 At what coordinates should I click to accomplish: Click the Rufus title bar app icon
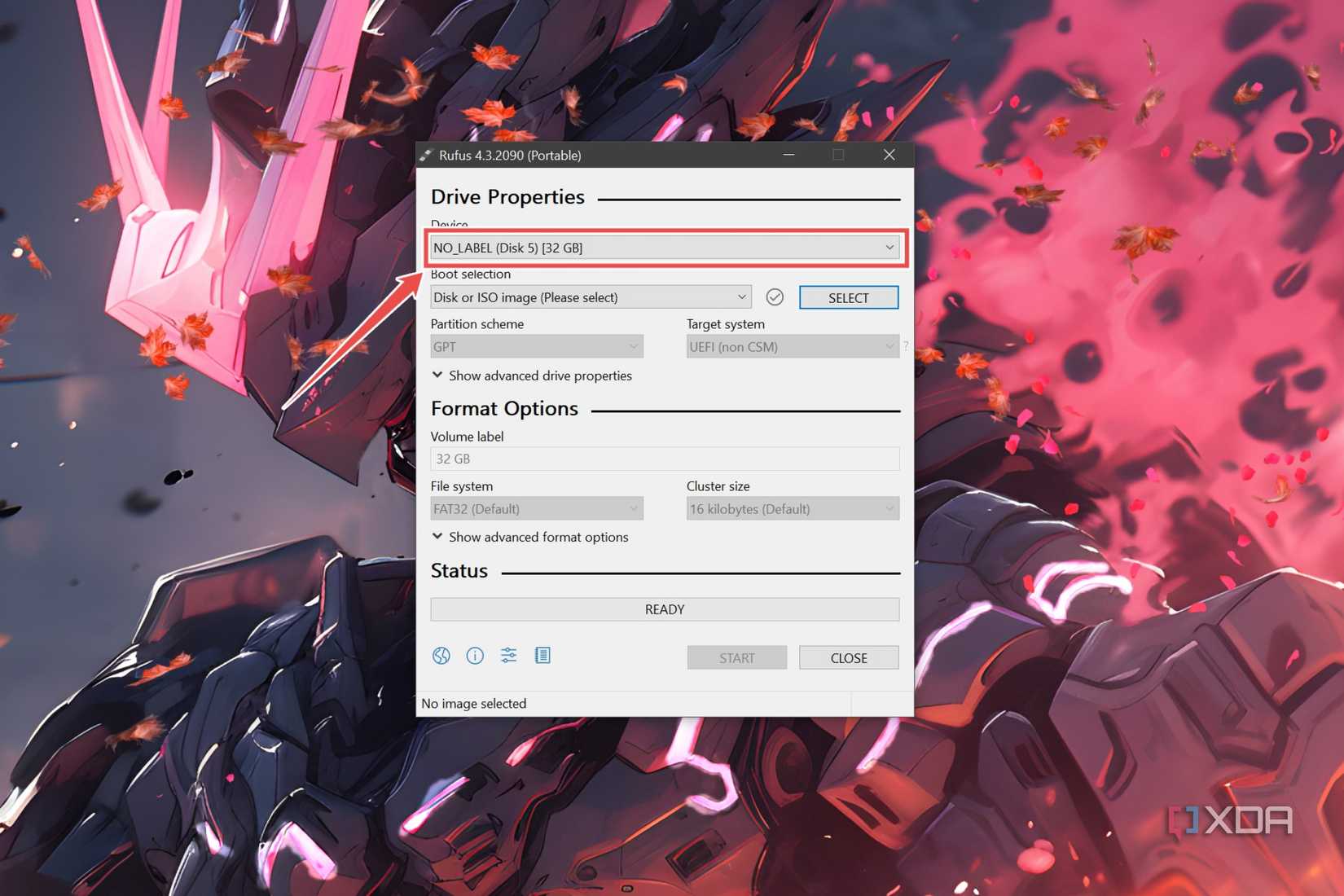coord(426,155)
